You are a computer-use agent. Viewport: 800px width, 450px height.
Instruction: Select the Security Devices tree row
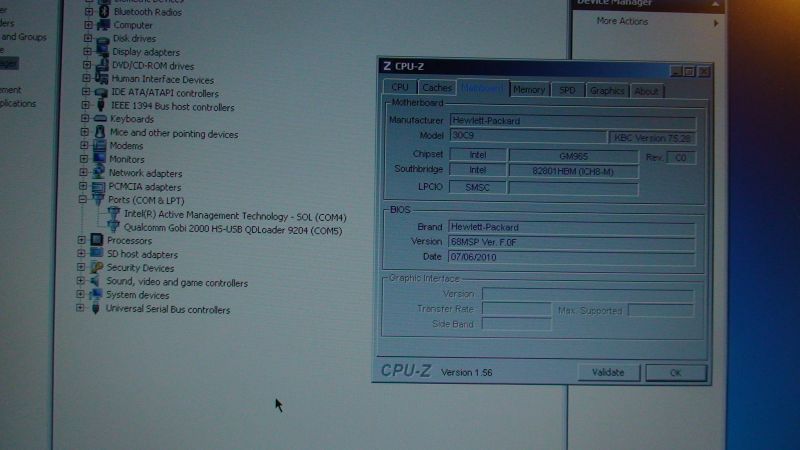coord(140,268)
